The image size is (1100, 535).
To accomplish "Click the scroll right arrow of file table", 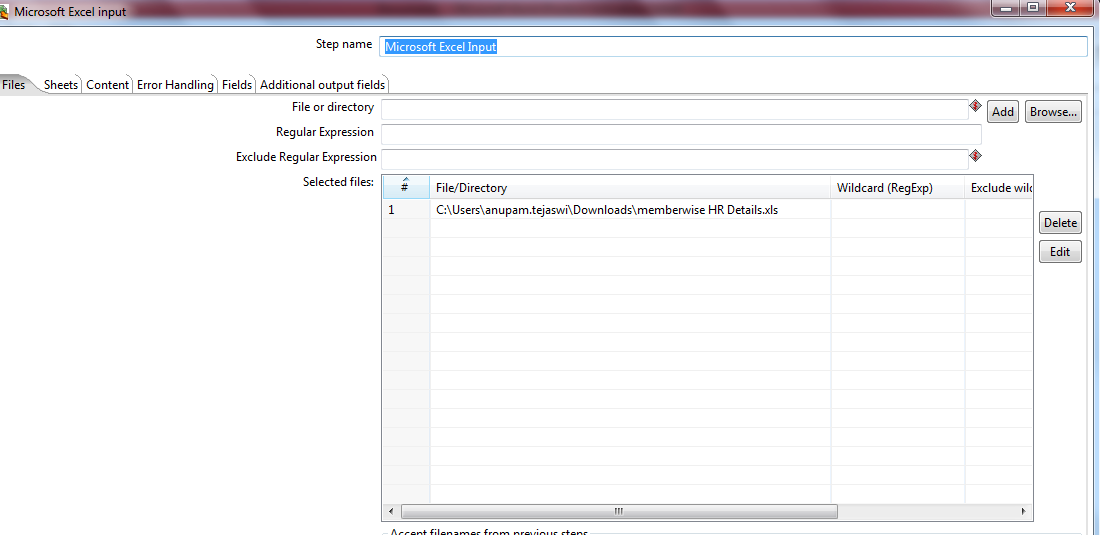I will pos(1024,512).
